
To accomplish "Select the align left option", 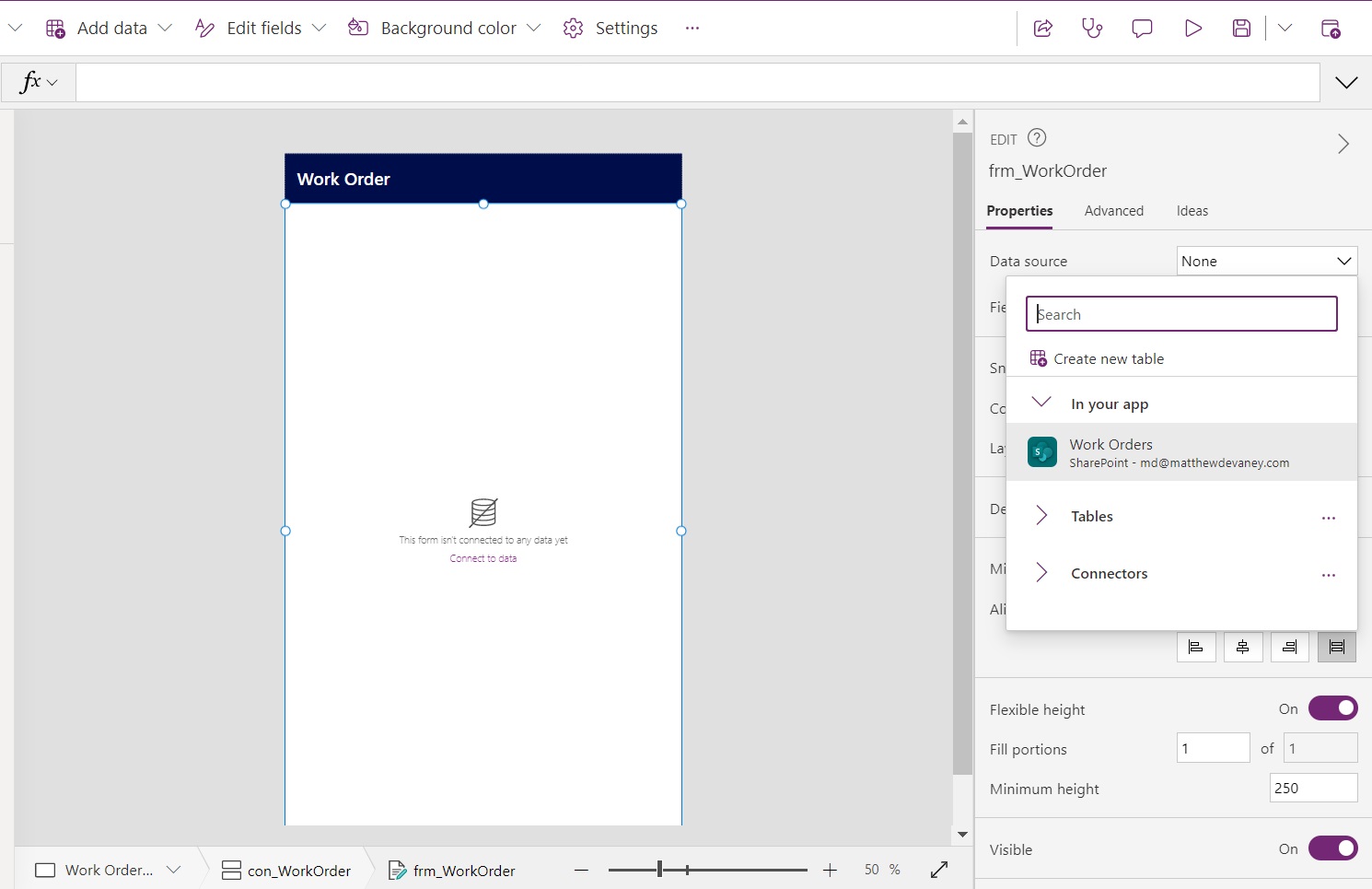I will 1196,646.
